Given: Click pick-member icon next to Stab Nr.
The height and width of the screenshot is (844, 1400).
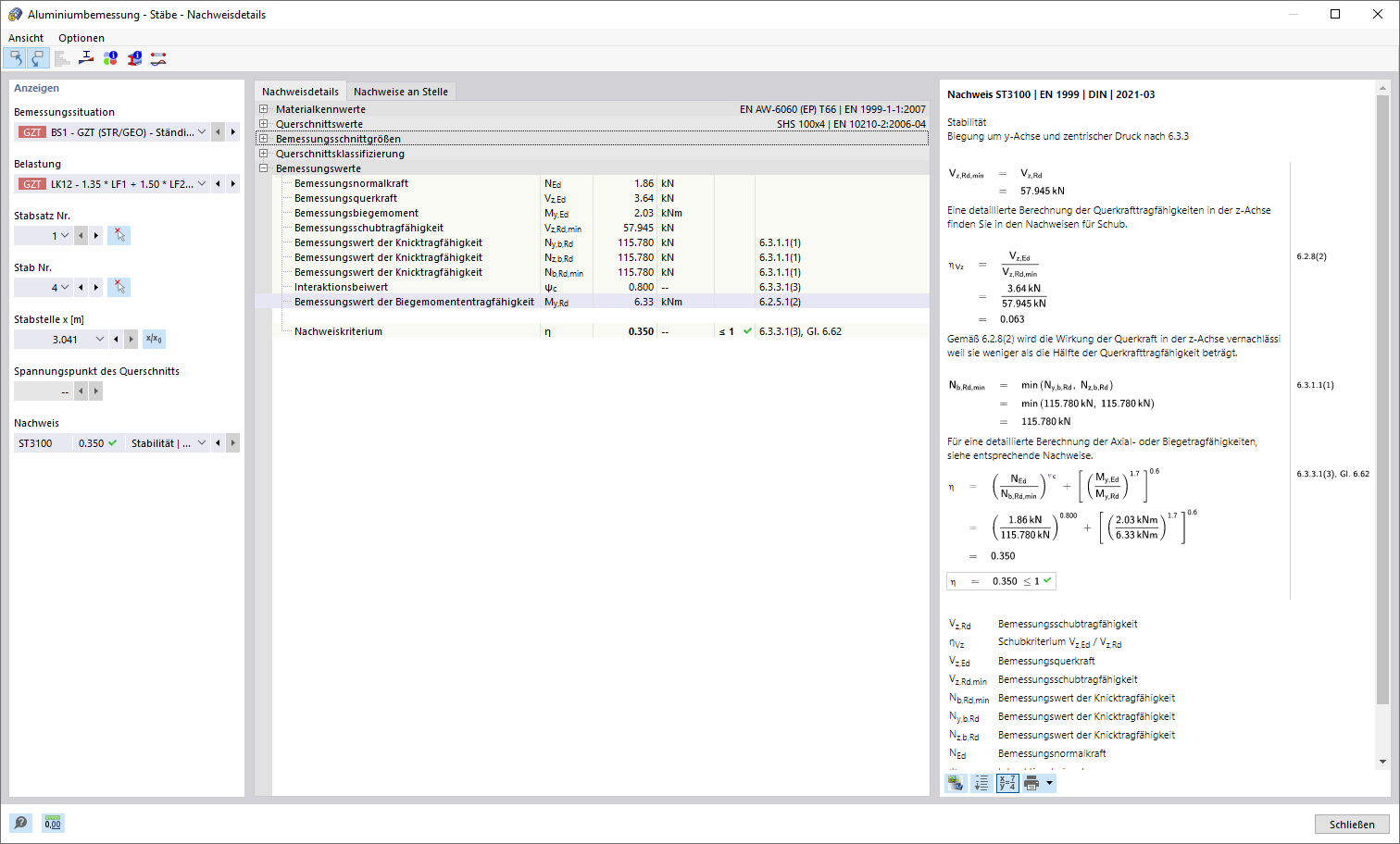Looking at the screenshot, I should click(x=119, y=288).
